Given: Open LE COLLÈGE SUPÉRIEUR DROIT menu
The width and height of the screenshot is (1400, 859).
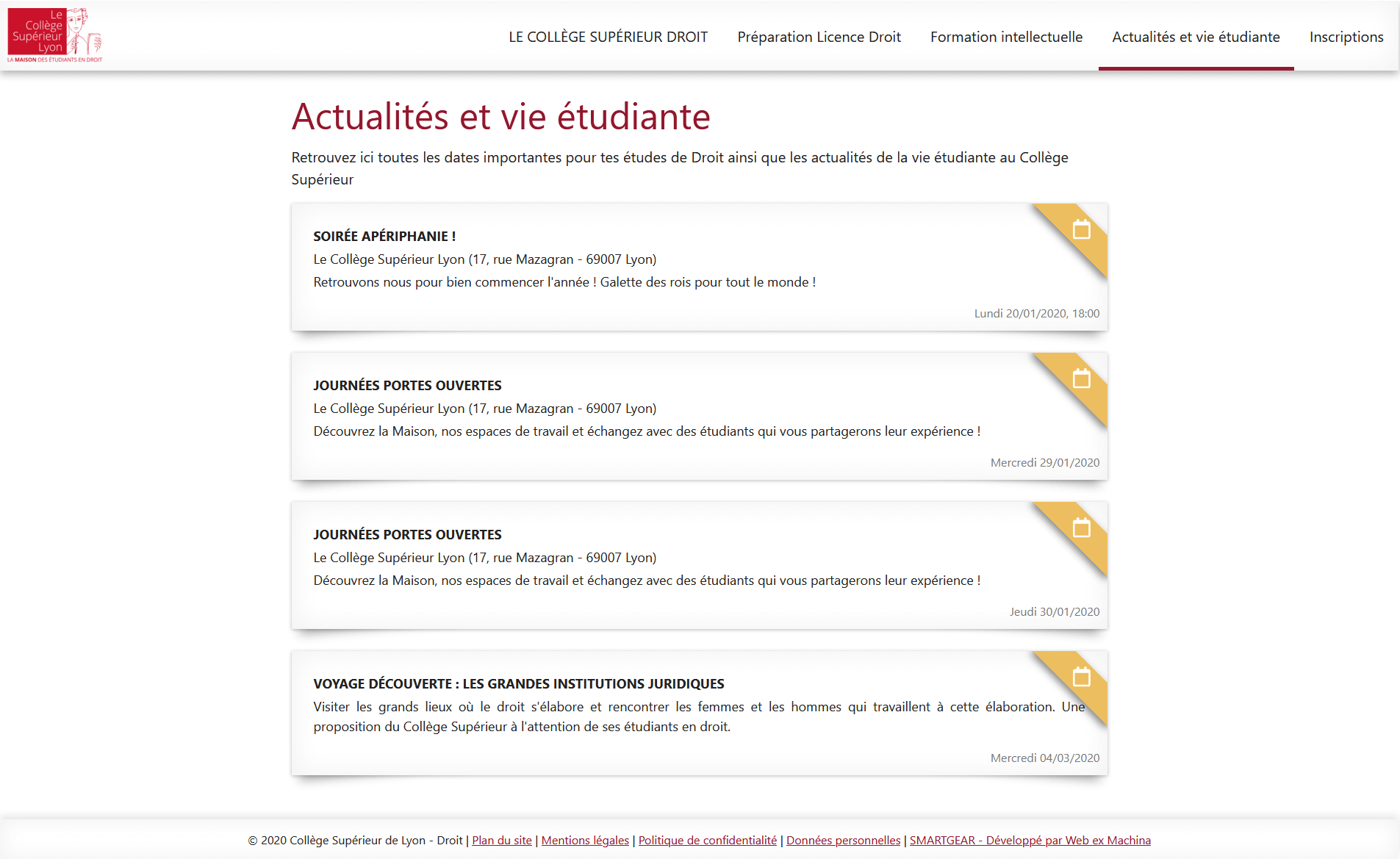Looking at the screenshot, I should (609, 37).
